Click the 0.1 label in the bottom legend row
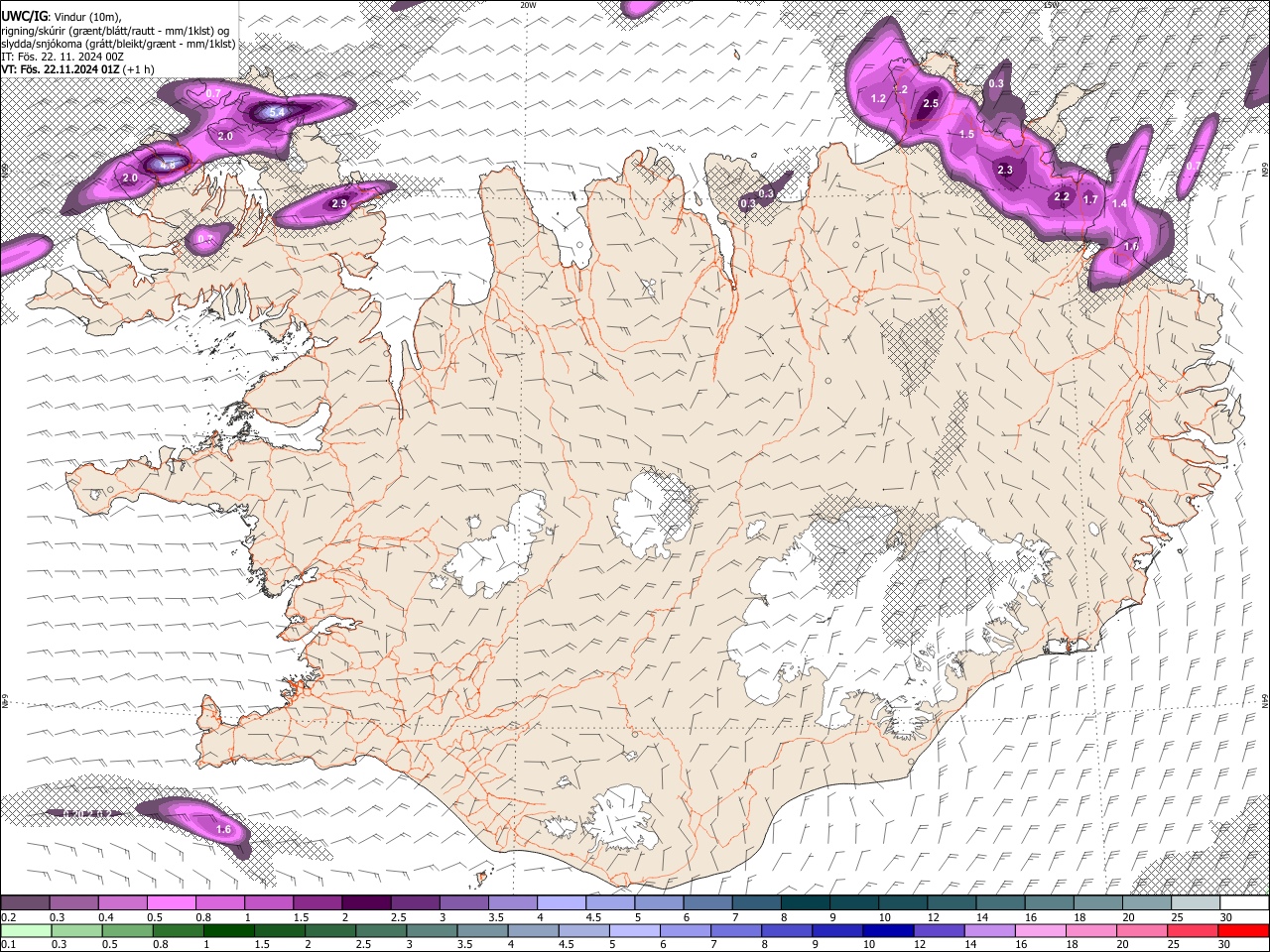 click(x=8, y=944)
